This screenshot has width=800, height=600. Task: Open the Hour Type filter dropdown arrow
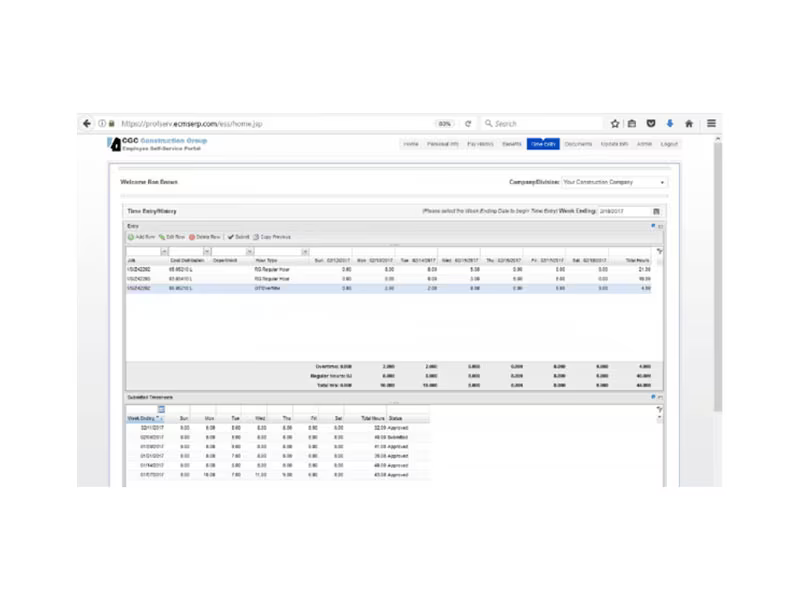(305, 252)
